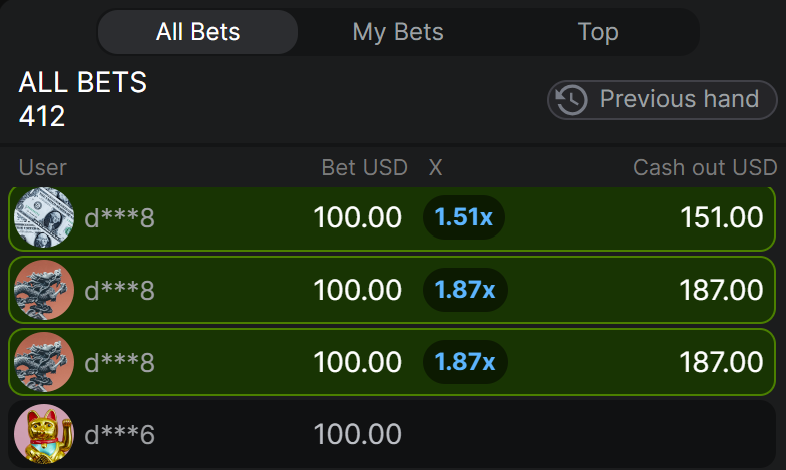Click the history clock icon
Screen dimensions: 786x470
572,100
